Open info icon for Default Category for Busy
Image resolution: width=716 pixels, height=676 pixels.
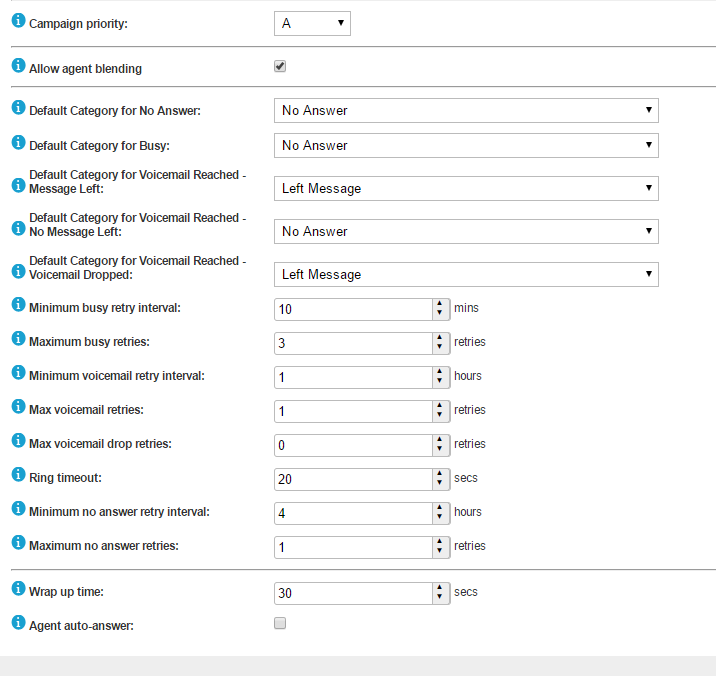tap(18, 143)
